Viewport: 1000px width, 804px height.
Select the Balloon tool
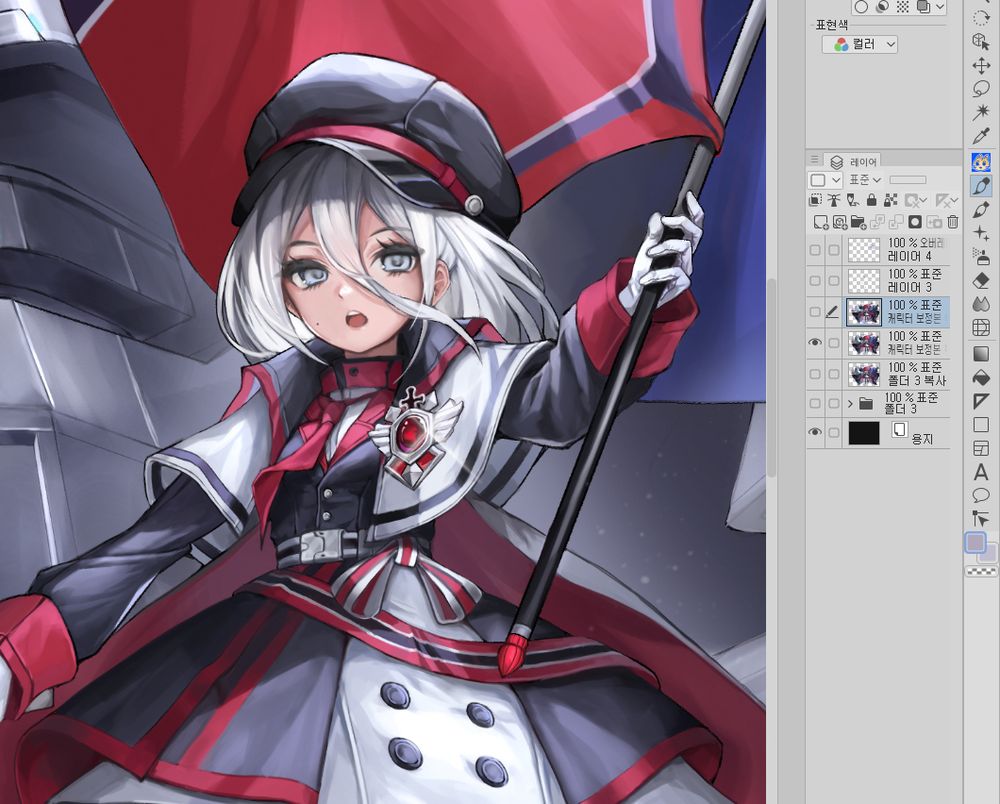pyautogui.click(x=981, y=495)
